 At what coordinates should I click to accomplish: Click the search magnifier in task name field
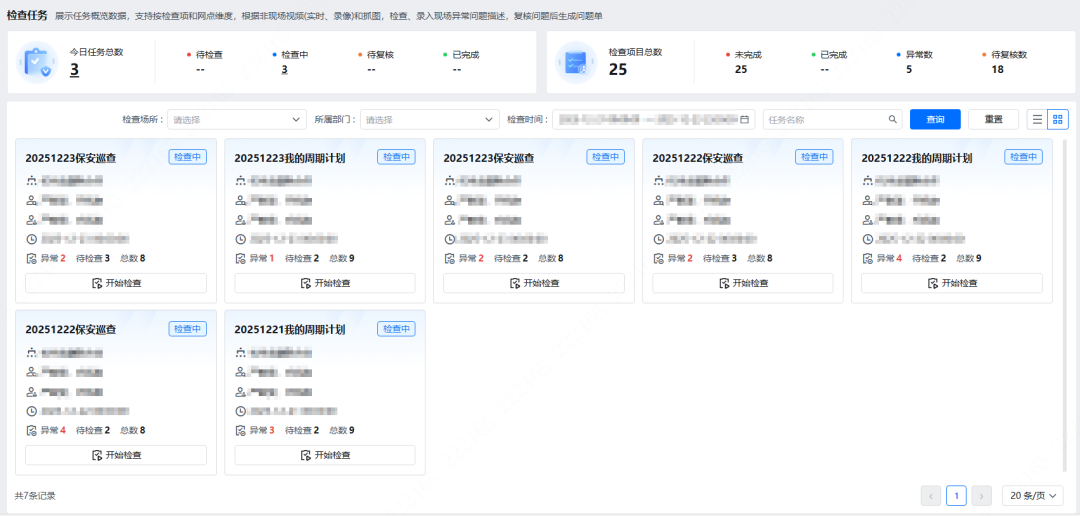point(892,120)
